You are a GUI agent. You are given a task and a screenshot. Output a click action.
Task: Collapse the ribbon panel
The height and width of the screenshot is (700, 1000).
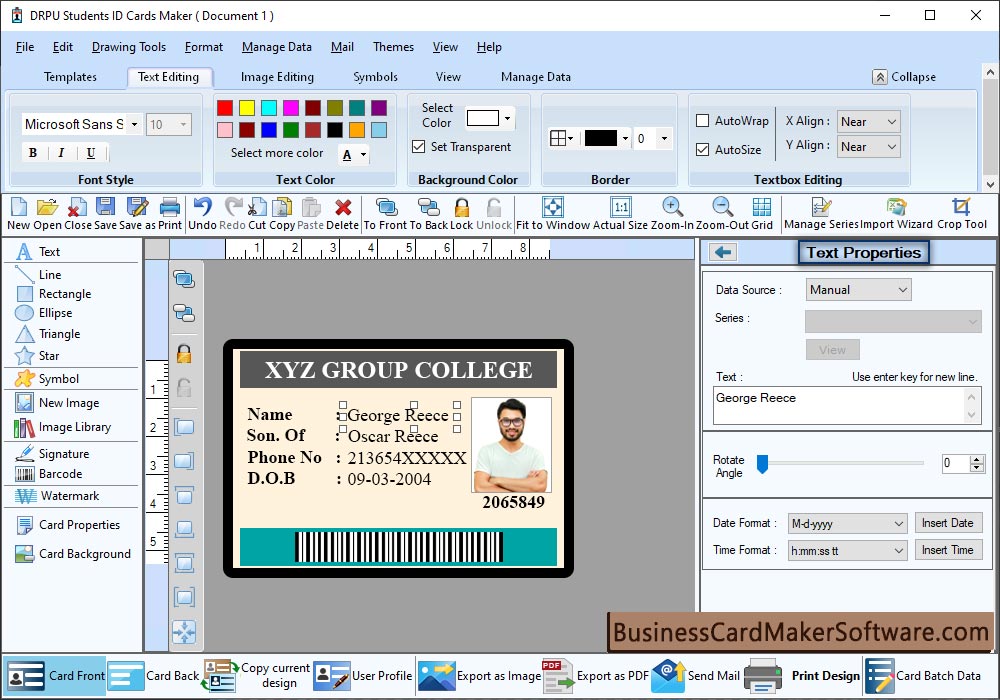coord(904,77)
